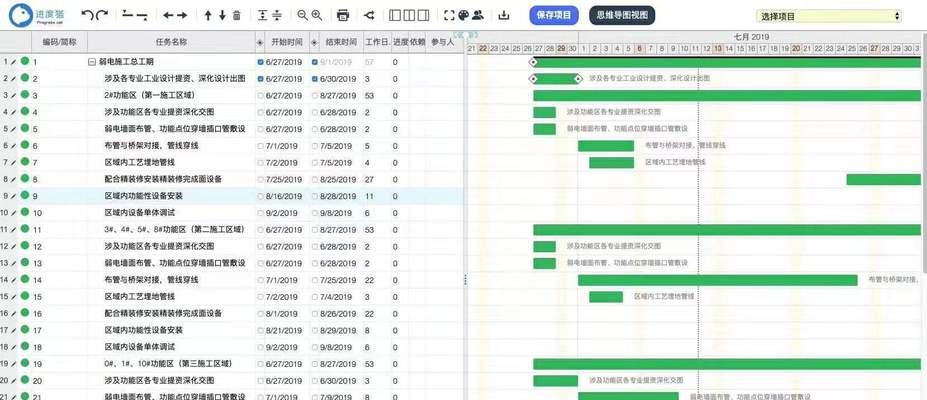This screenshot has width=927, height=400.
Task: Click the green status dot on row 9
Action: click(x=24, y=195)
